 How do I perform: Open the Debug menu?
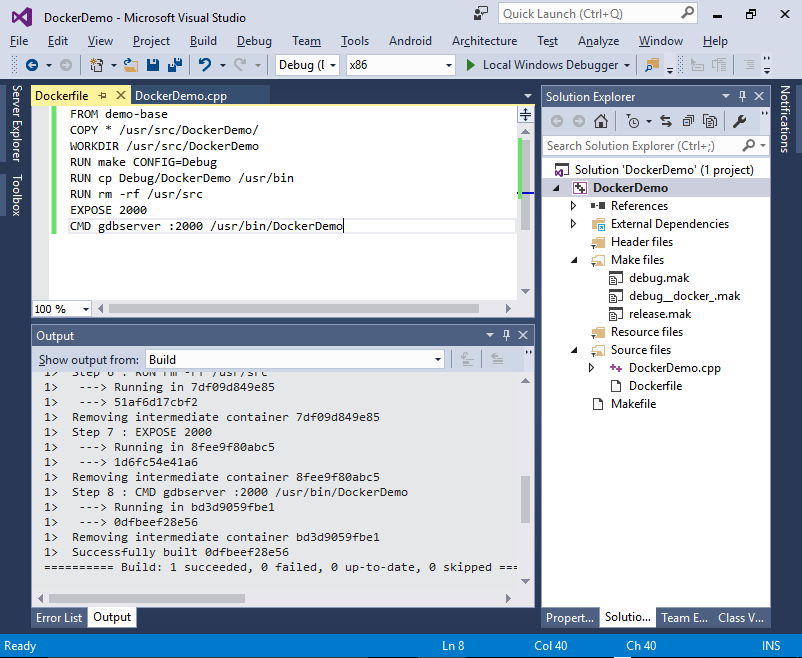254,41
